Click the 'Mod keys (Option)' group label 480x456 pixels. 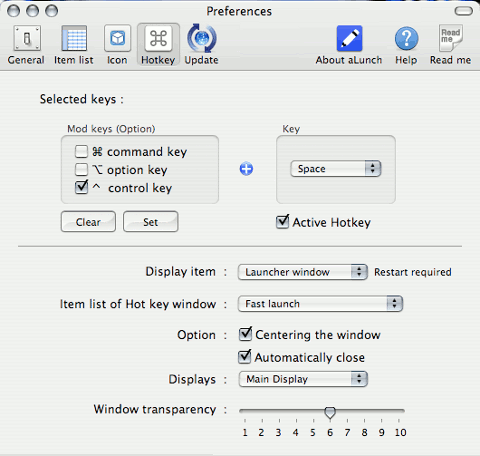(x=111, y=129)
